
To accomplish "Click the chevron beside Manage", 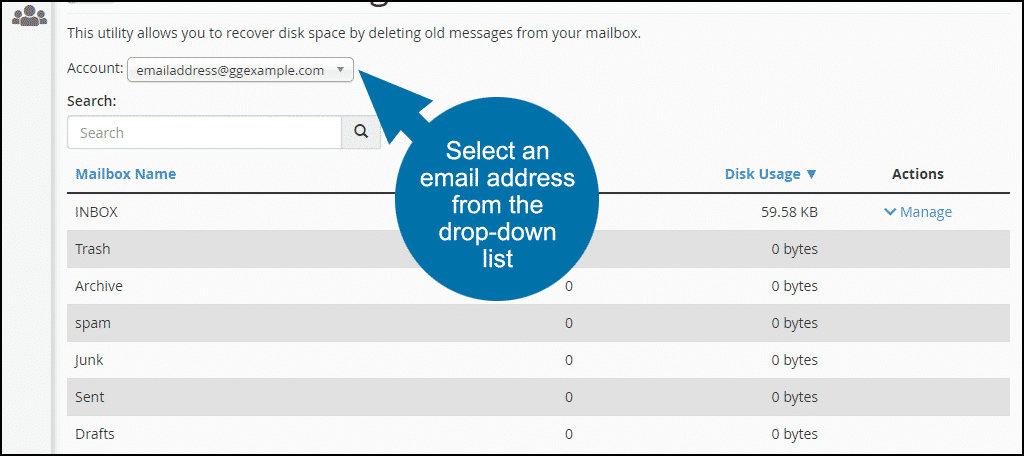I will click(889, 212).
